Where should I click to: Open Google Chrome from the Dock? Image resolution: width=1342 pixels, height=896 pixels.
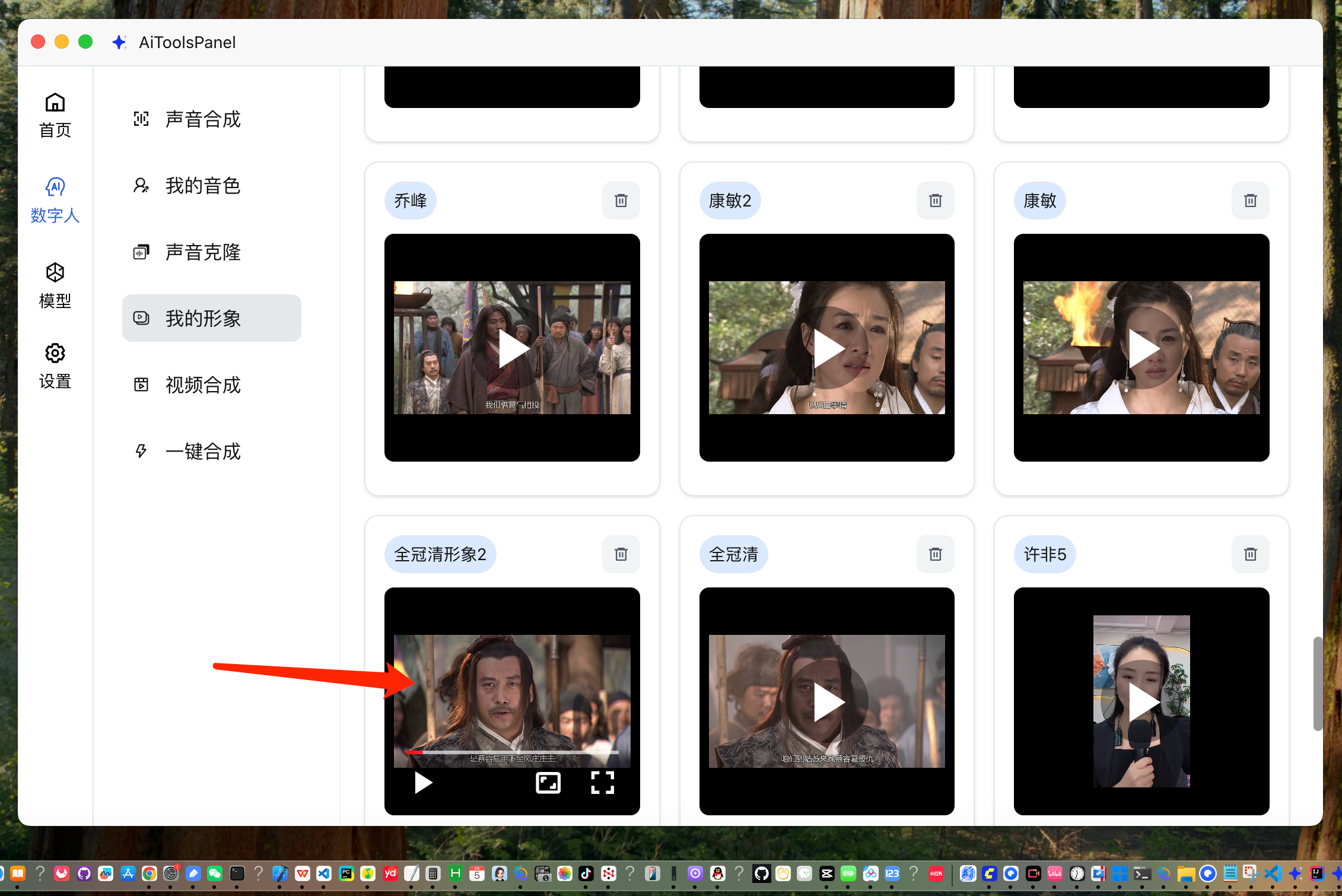pyautogui.click(x=150, y=873)
